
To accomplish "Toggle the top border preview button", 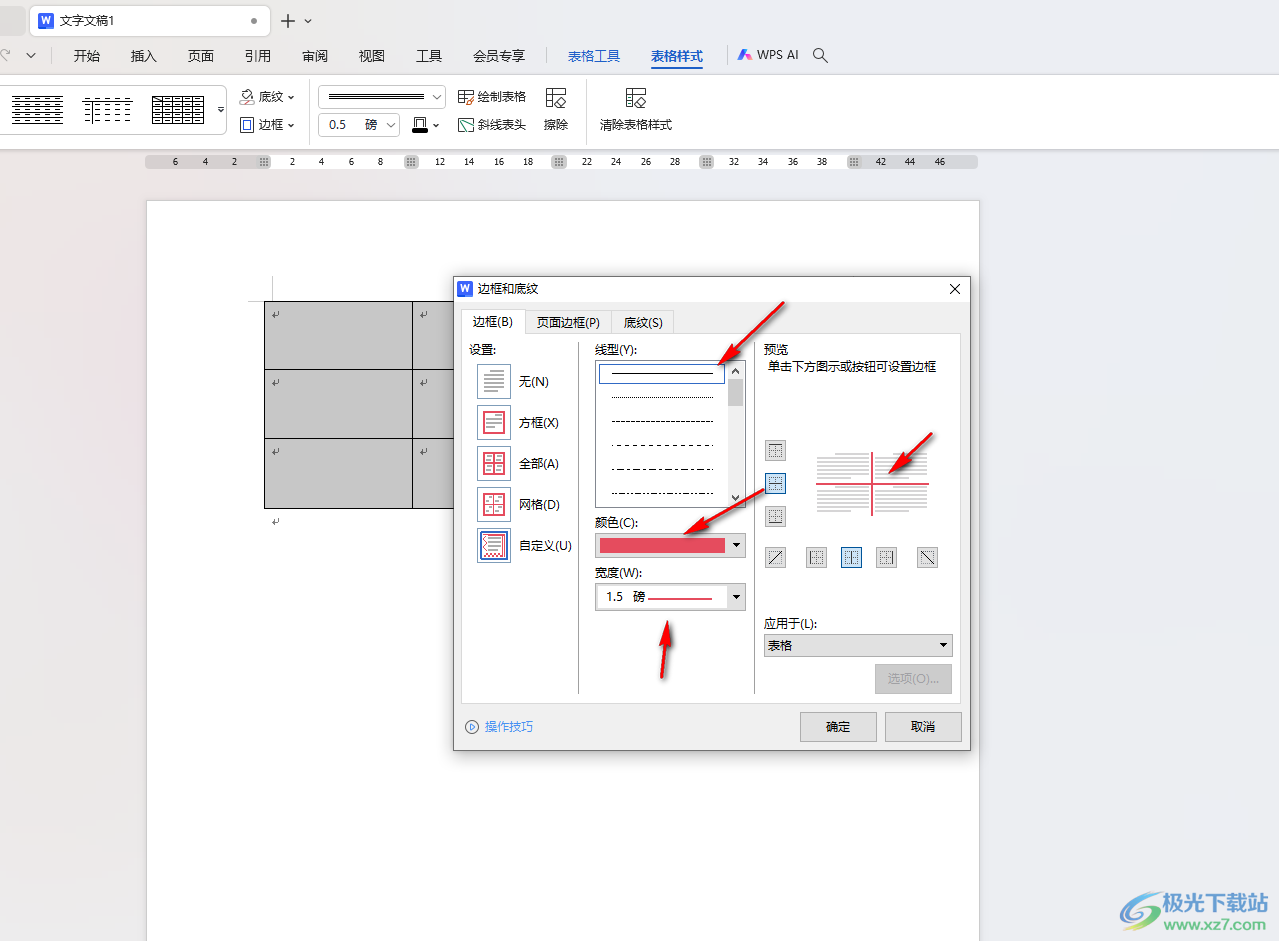I will tap(775, 451).
